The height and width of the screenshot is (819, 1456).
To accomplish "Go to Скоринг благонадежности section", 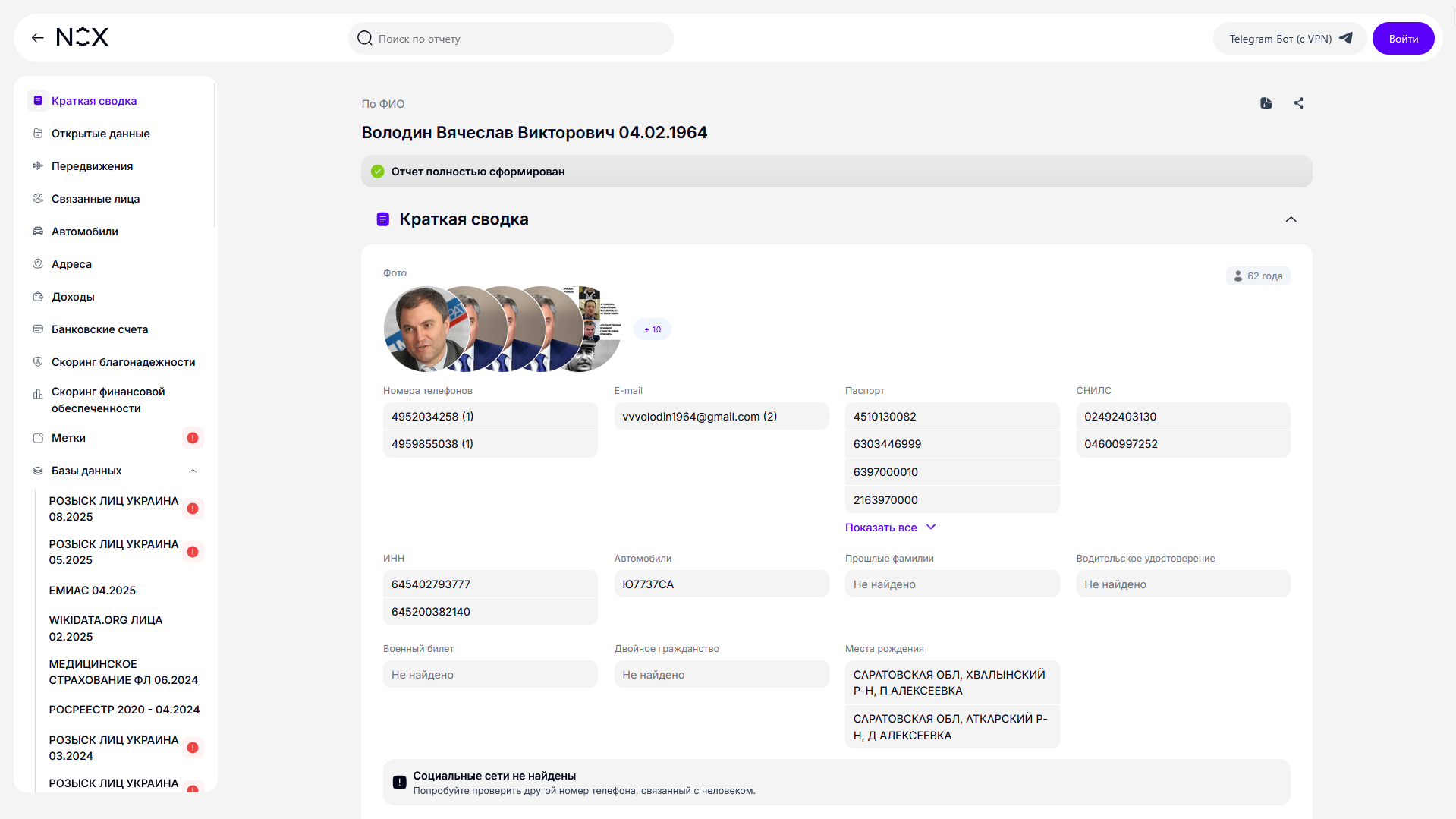I will tap(123, 362).
